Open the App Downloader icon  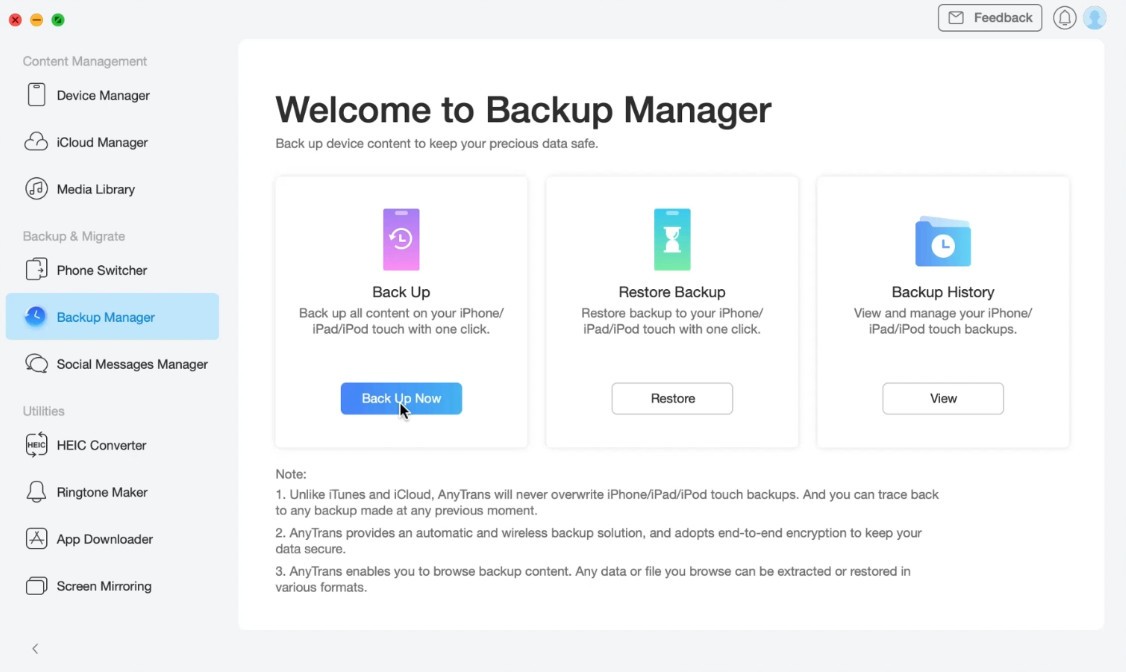click(x=37, y=539)
